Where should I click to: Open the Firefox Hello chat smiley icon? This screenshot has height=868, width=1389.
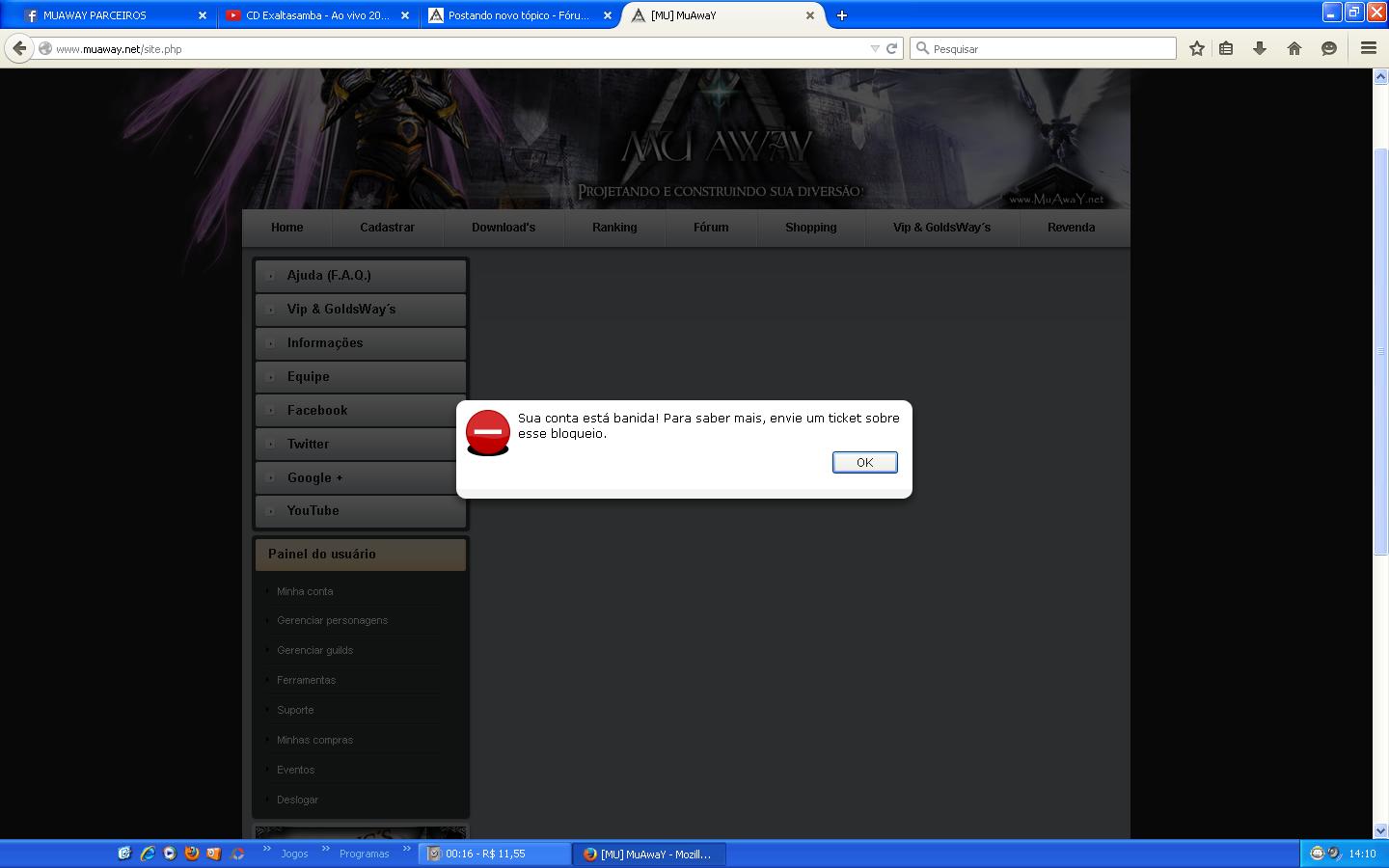[1329, 48]
